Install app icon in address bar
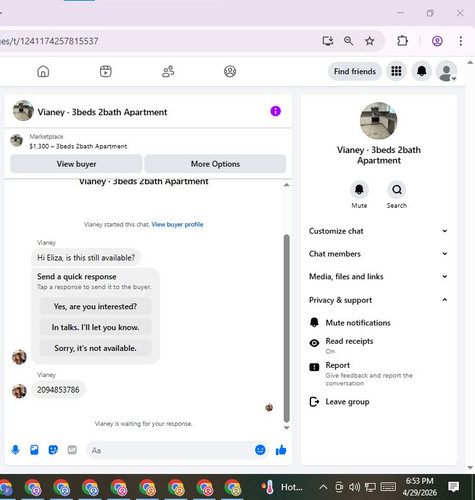The image size is (475, 500). 328,41
